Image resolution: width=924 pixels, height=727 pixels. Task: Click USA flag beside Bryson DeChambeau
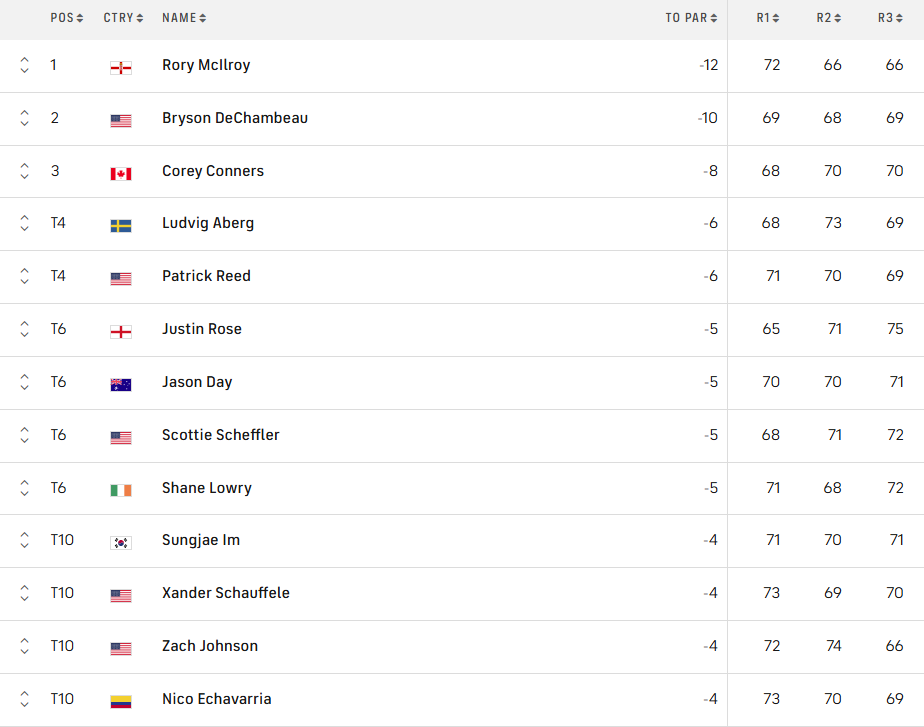(x=121, y=120)
